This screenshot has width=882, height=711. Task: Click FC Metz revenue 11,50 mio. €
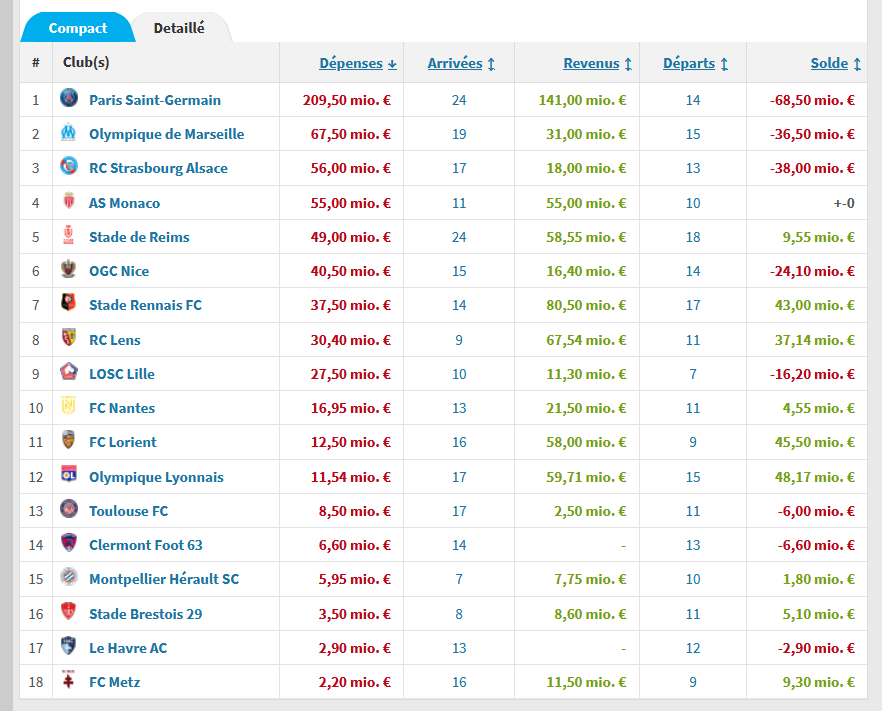[586, 682]
